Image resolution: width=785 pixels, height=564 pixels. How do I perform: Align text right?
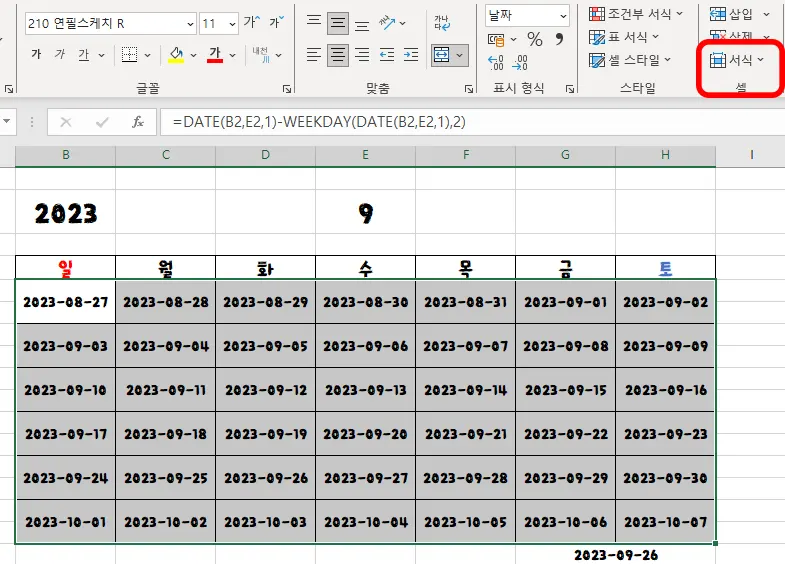tap(362, 55)
